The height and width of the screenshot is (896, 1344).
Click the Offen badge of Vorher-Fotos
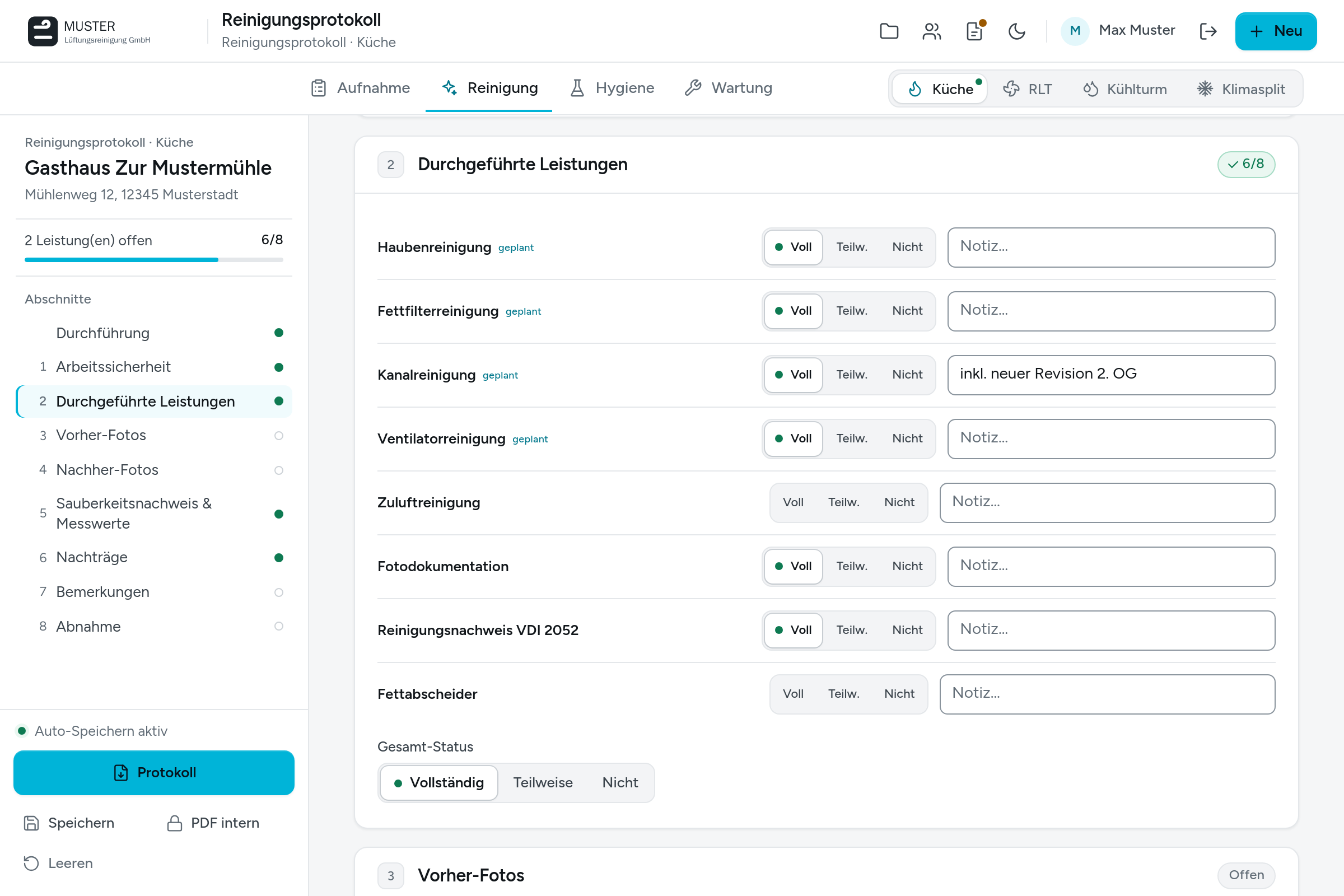tap(1245, 875)
